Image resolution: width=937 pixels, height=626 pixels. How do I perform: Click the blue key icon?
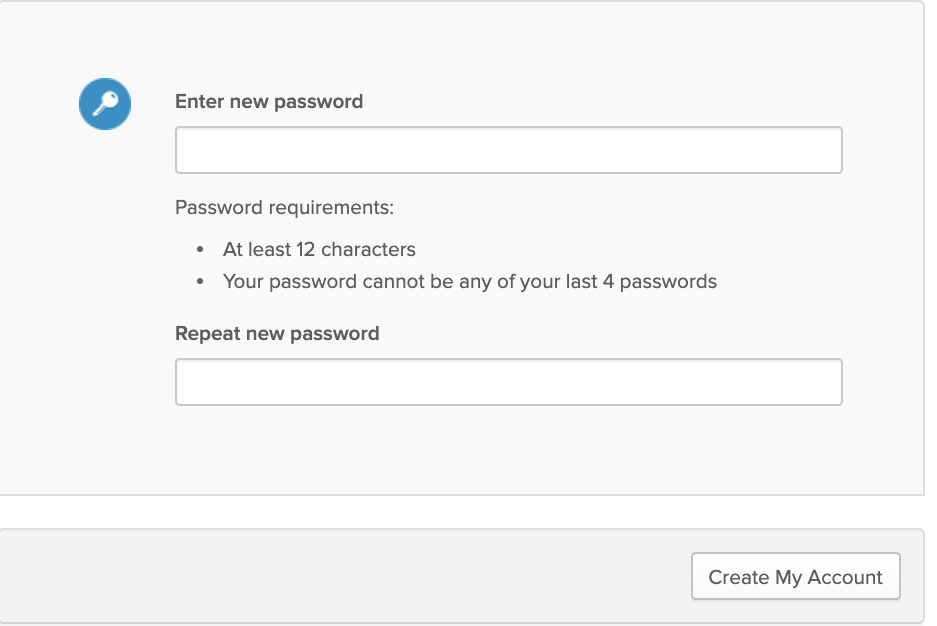[105, 104]
